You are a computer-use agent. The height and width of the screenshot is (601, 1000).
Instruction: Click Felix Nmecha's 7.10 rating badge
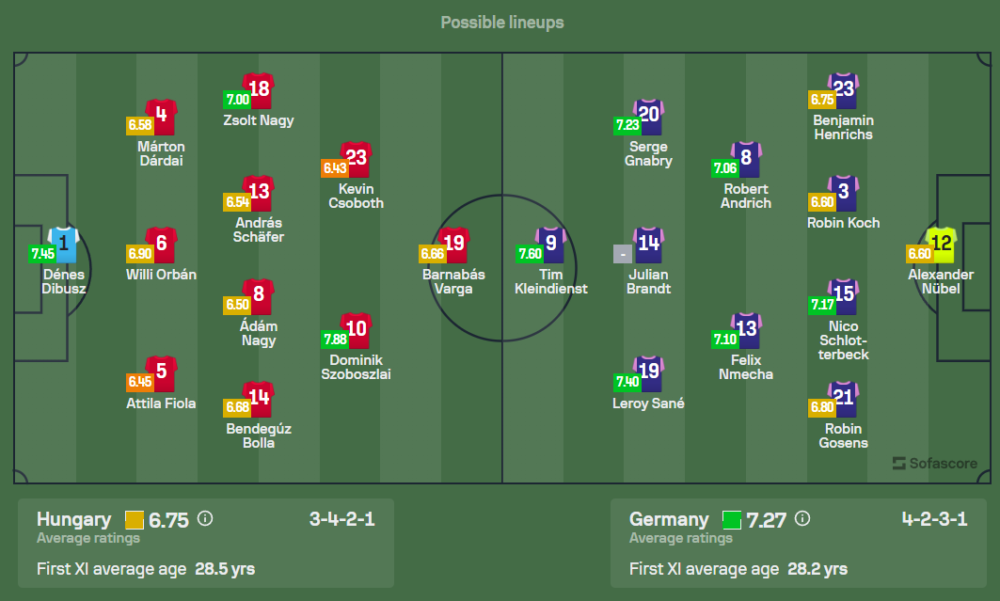point(725,339)
